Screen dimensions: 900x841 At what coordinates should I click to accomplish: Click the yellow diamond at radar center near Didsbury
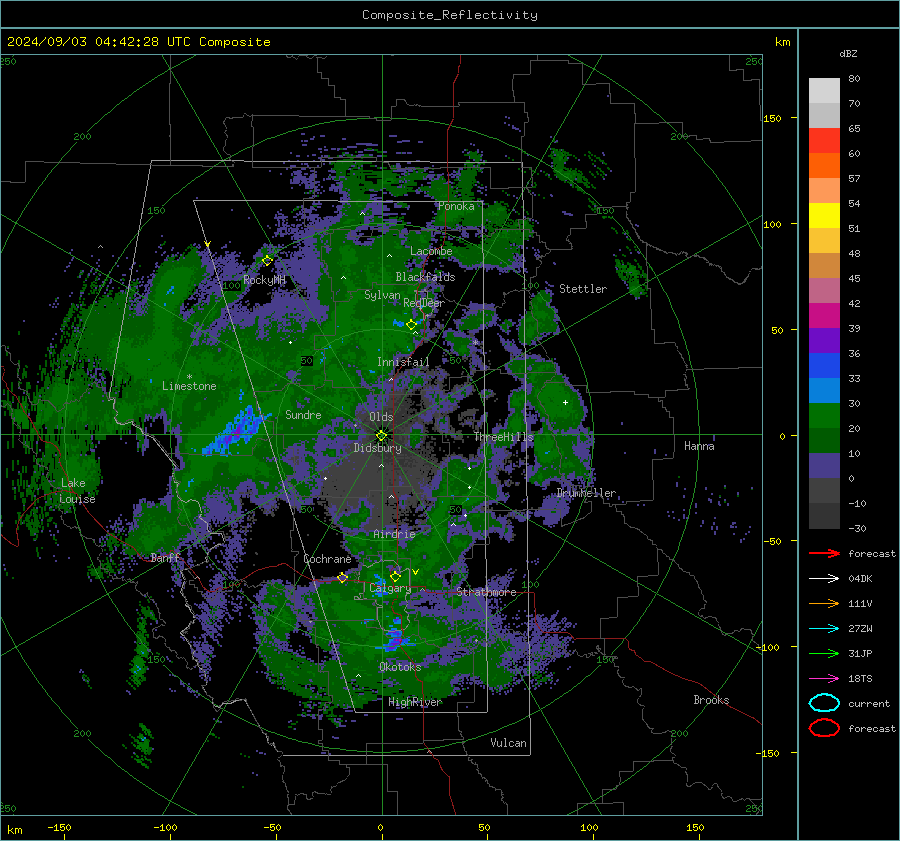(381, 436)
